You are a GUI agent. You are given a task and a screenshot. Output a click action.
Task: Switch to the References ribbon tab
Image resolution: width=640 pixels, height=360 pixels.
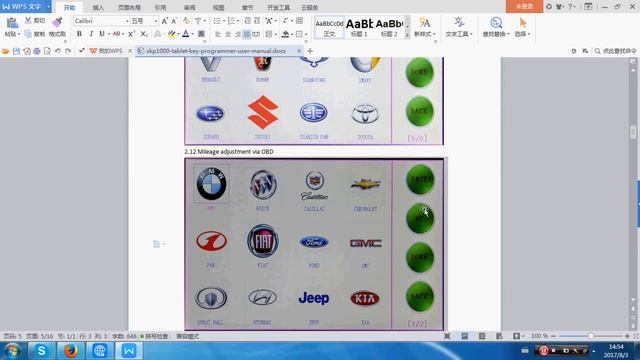(160, 7)
